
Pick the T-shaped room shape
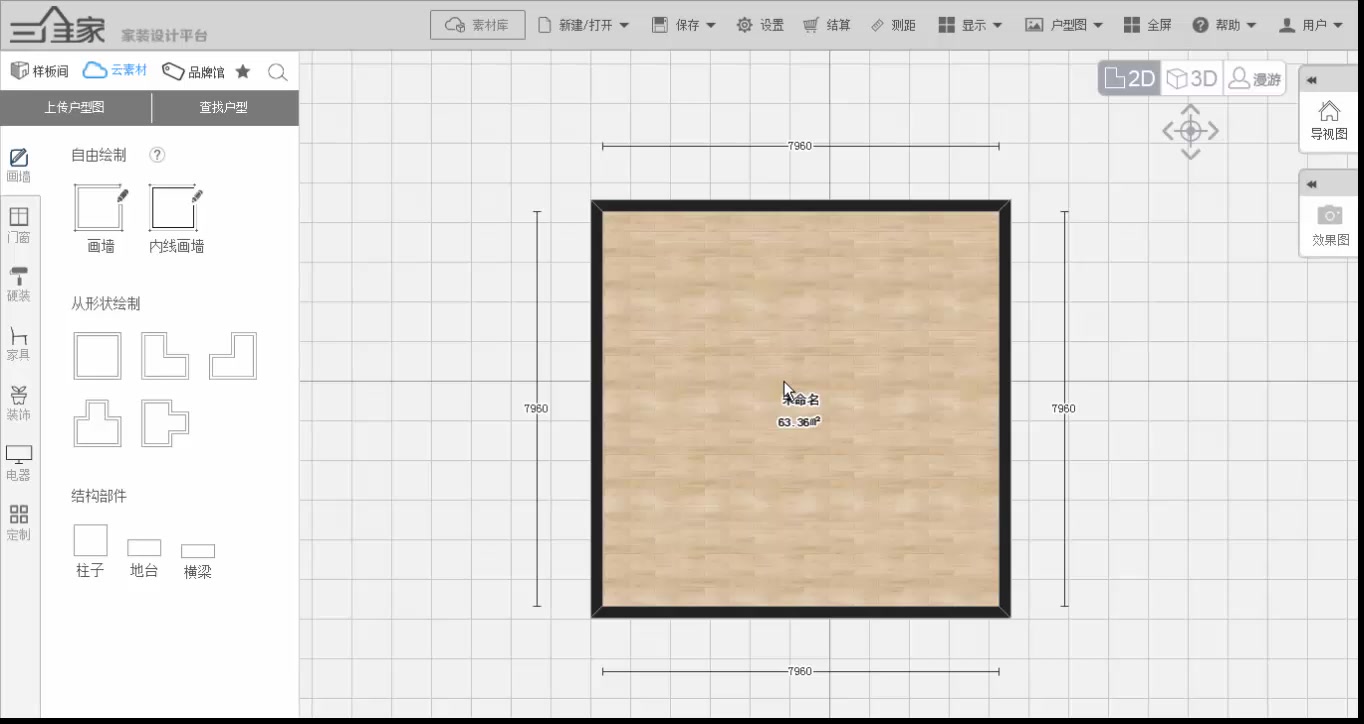point(97,423)
